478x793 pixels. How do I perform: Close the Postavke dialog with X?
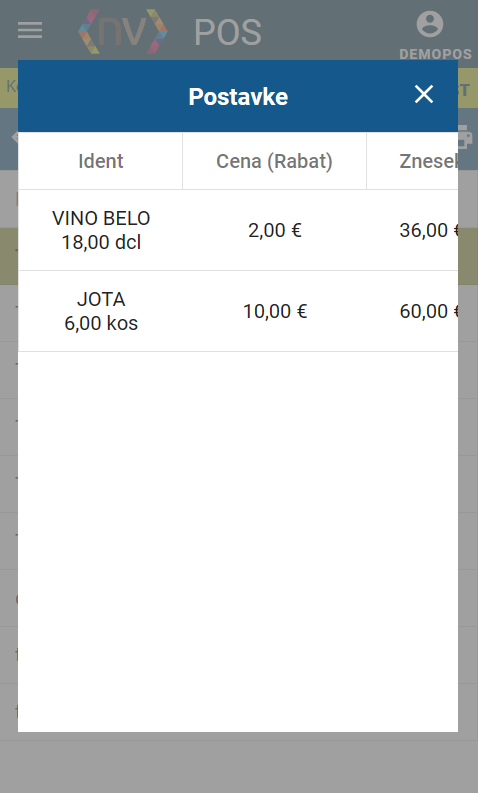[423, 94]
